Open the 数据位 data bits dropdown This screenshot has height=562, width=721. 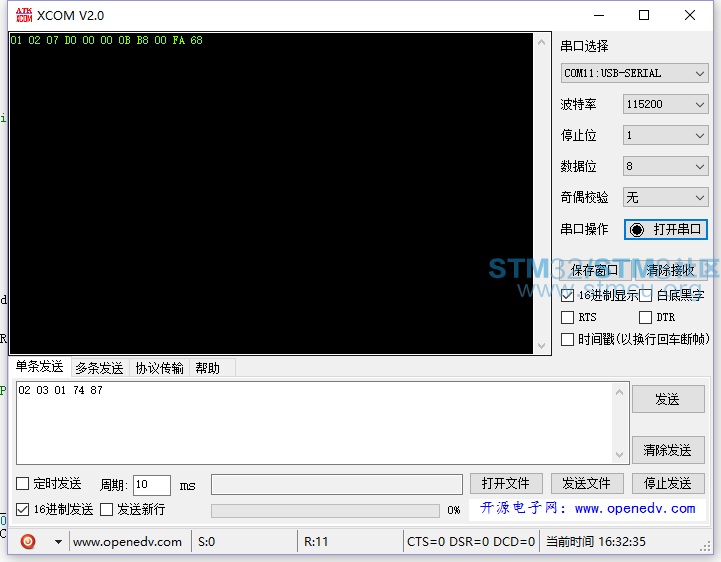coord(665,166)
